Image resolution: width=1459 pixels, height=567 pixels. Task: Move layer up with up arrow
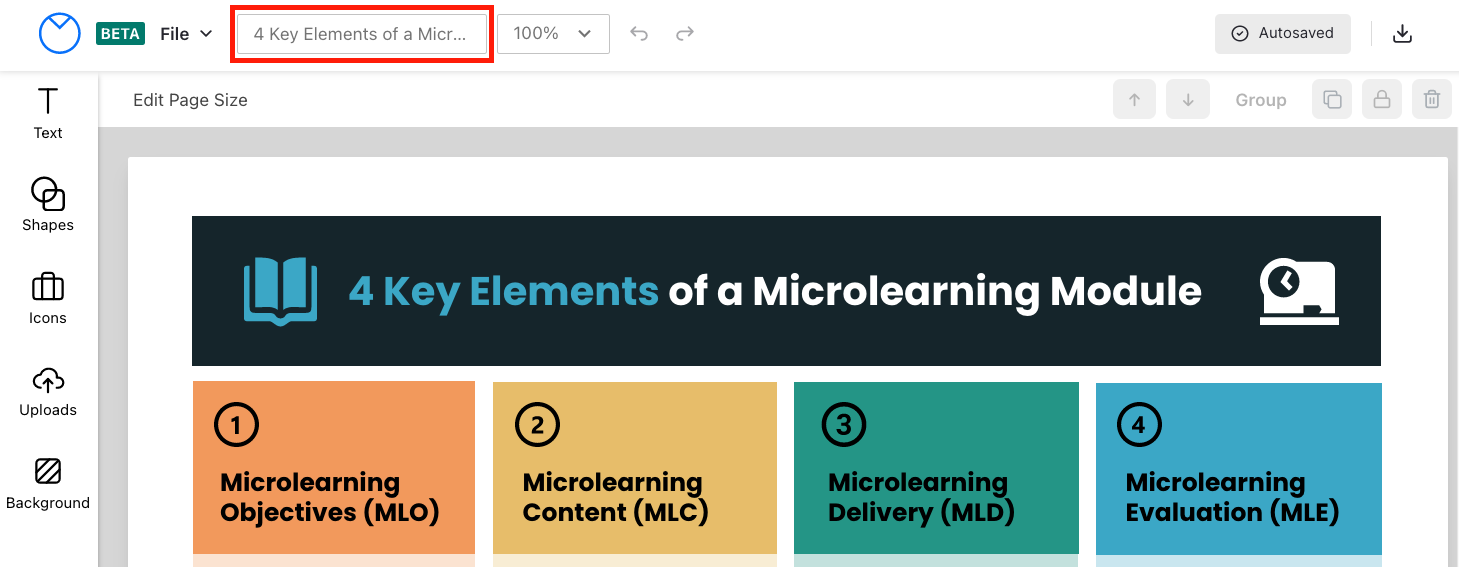(x=1134, y=100)
